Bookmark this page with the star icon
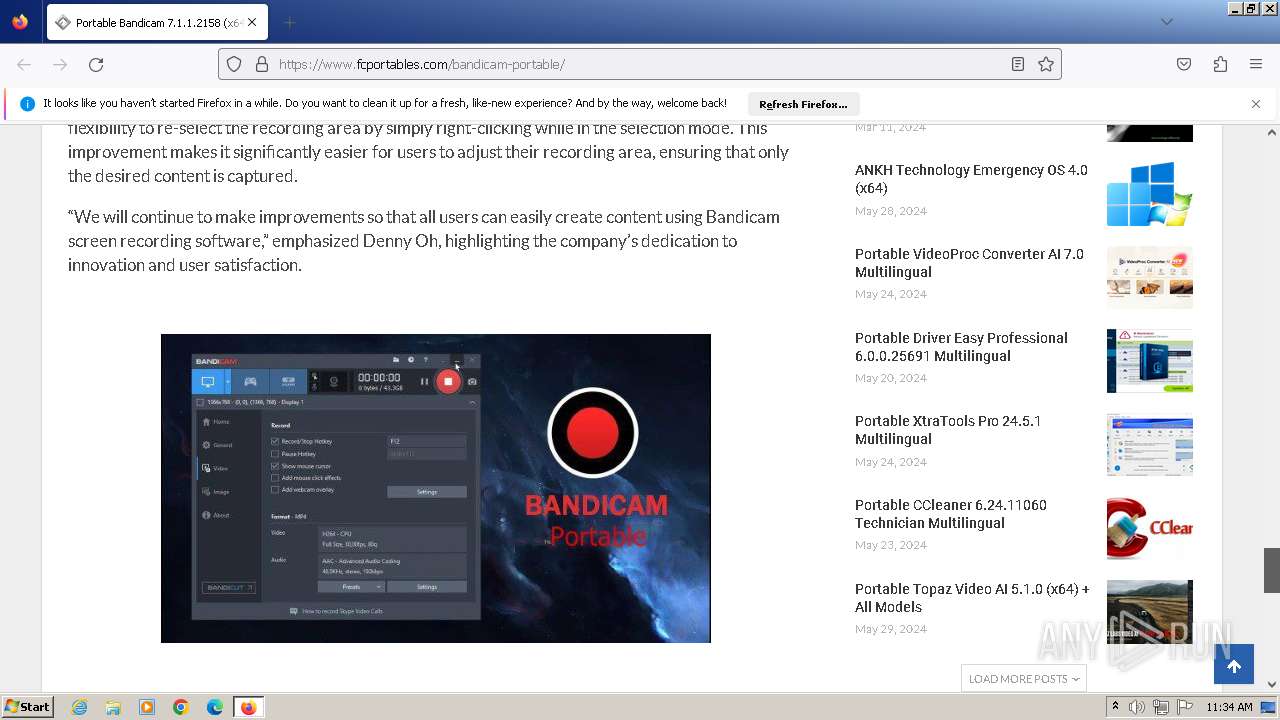This screenshot has height=720, width=1280. coord(1046,64)
